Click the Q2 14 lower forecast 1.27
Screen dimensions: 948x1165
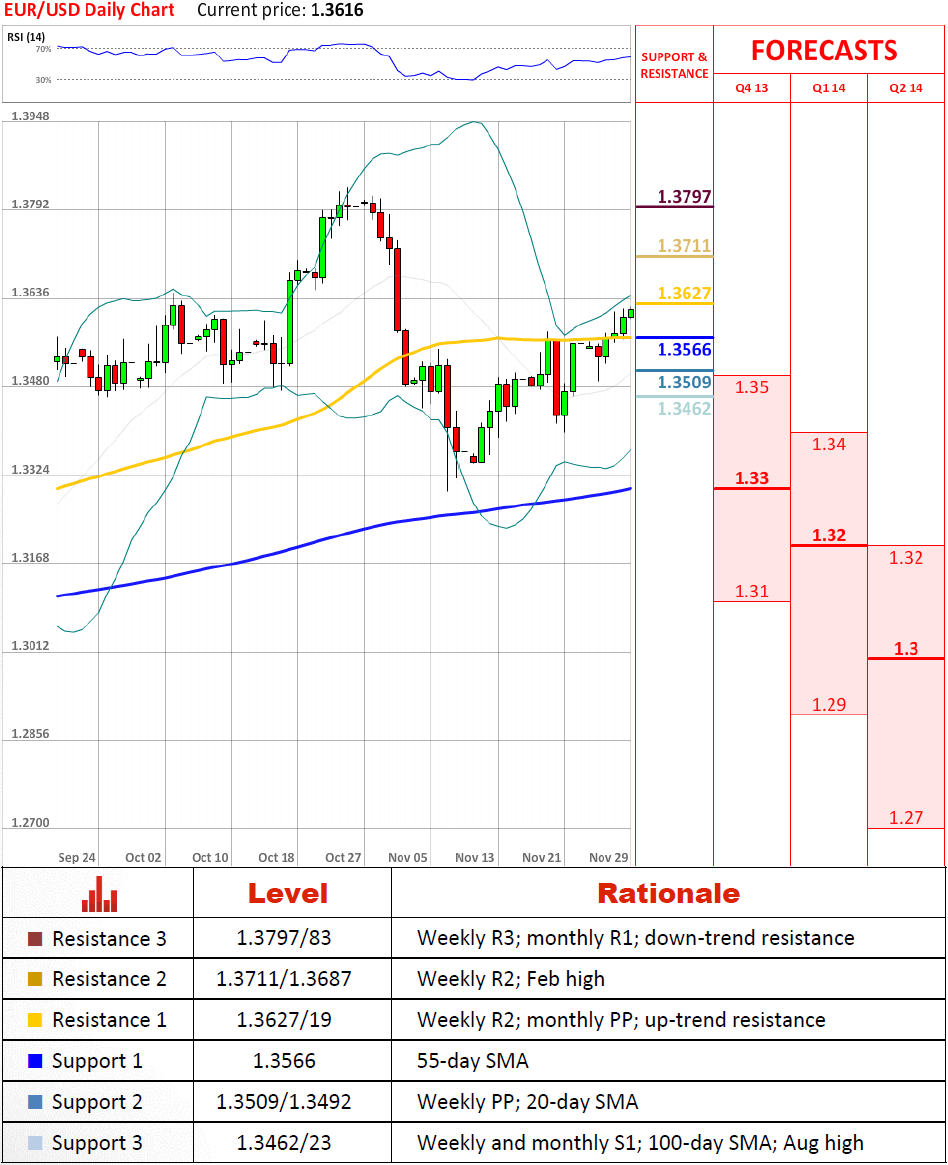pyautogui.click(x=906, y=818)
